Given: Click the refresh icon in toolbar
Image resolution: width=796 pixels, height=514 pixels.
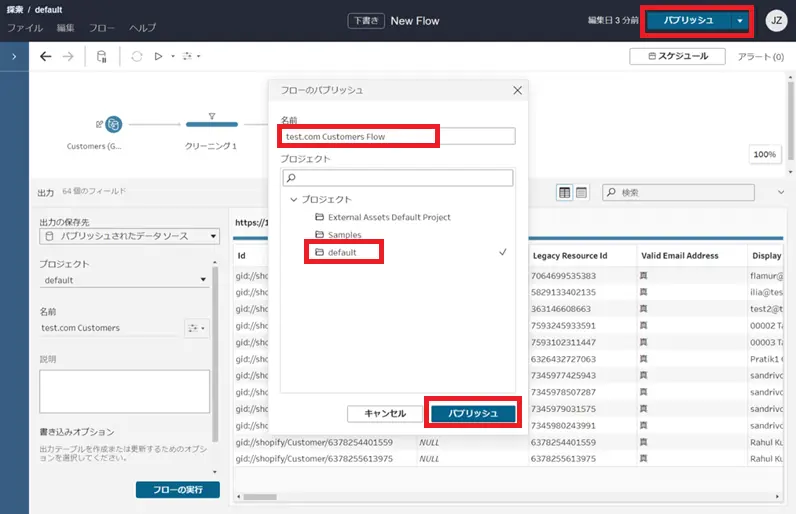Looking at the screenshot, I should [x=137, y=56].
